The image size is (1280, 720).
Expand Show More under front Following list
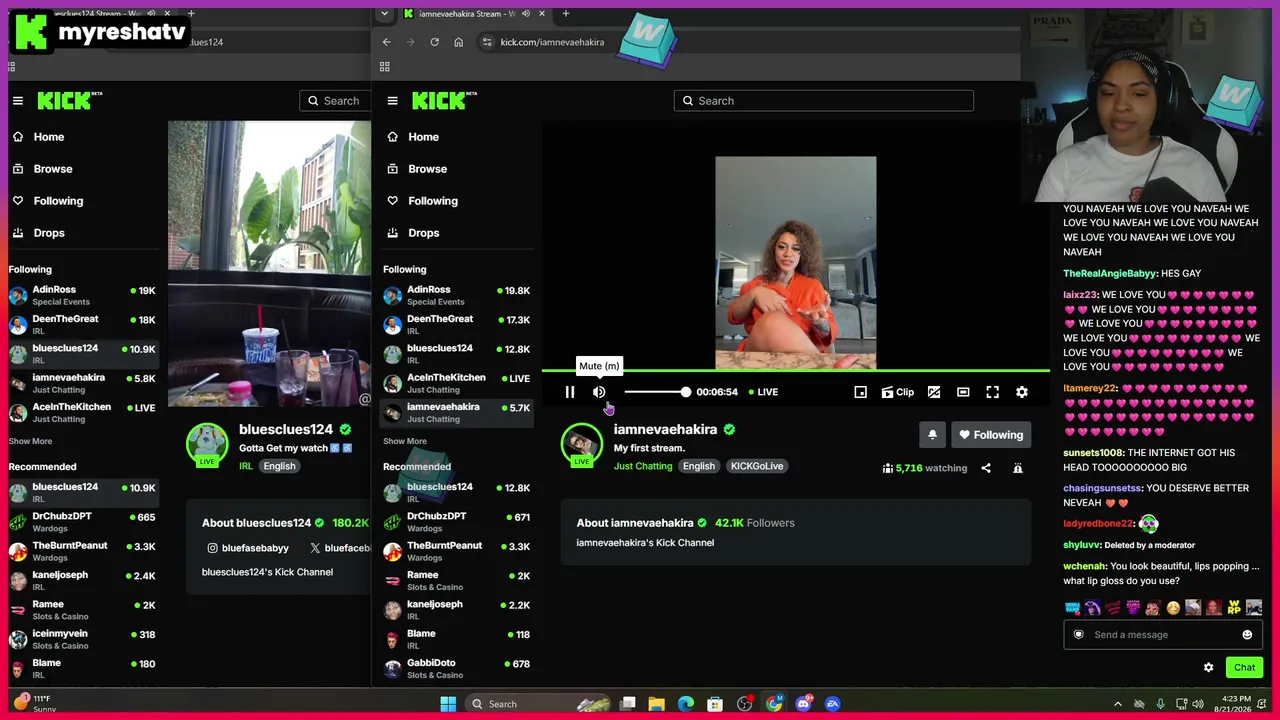pos(405,441)
